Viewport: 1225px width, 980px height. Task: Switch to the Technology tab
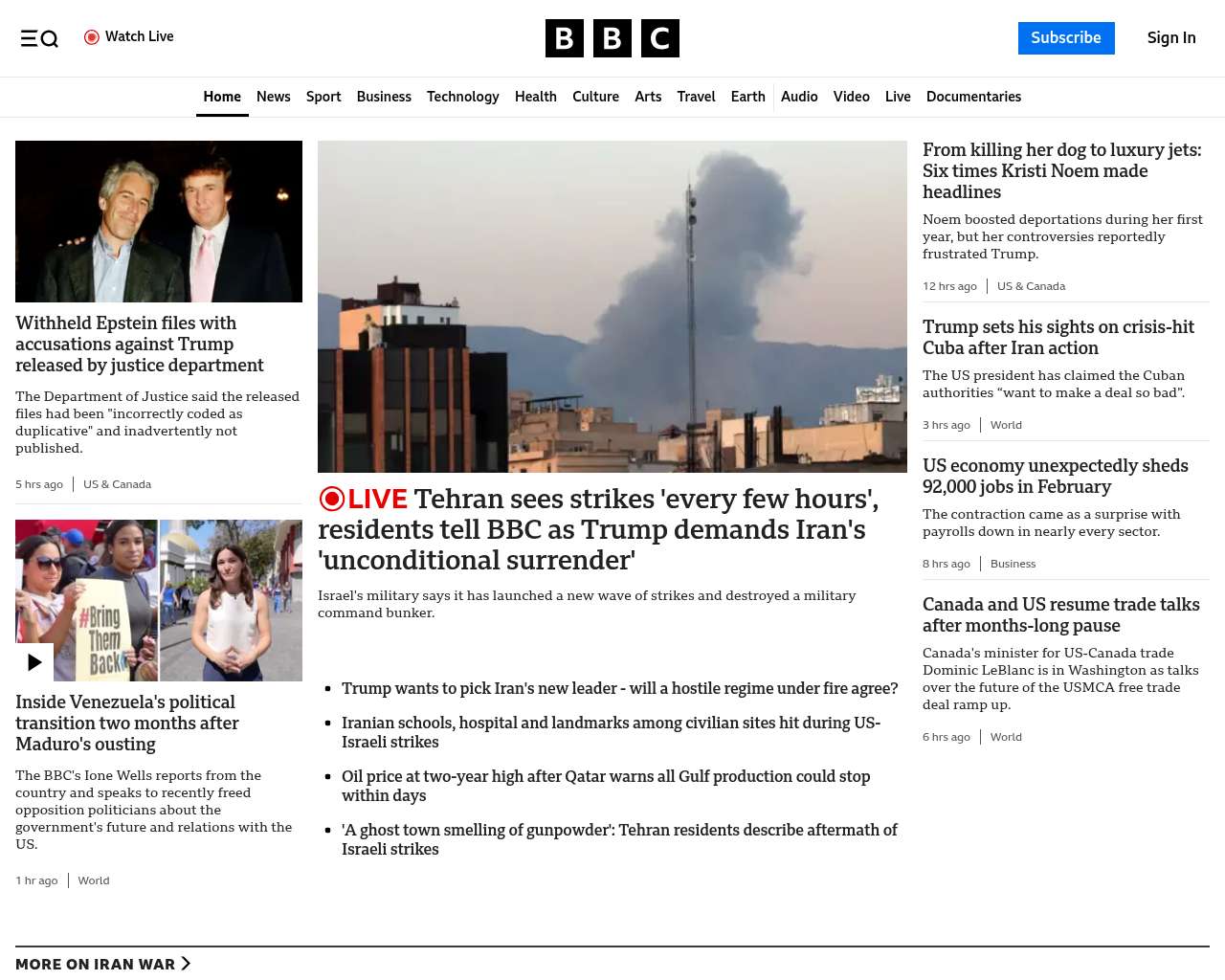(x=462, y=97)
